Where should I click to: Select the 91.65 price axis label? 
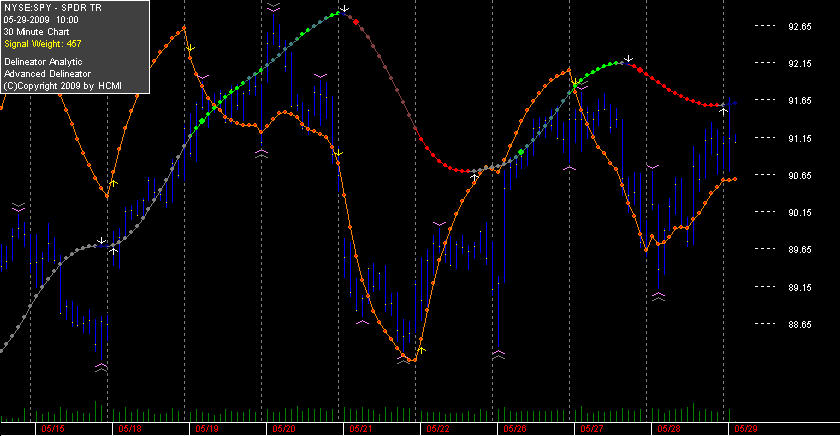(x=800, y=101)
